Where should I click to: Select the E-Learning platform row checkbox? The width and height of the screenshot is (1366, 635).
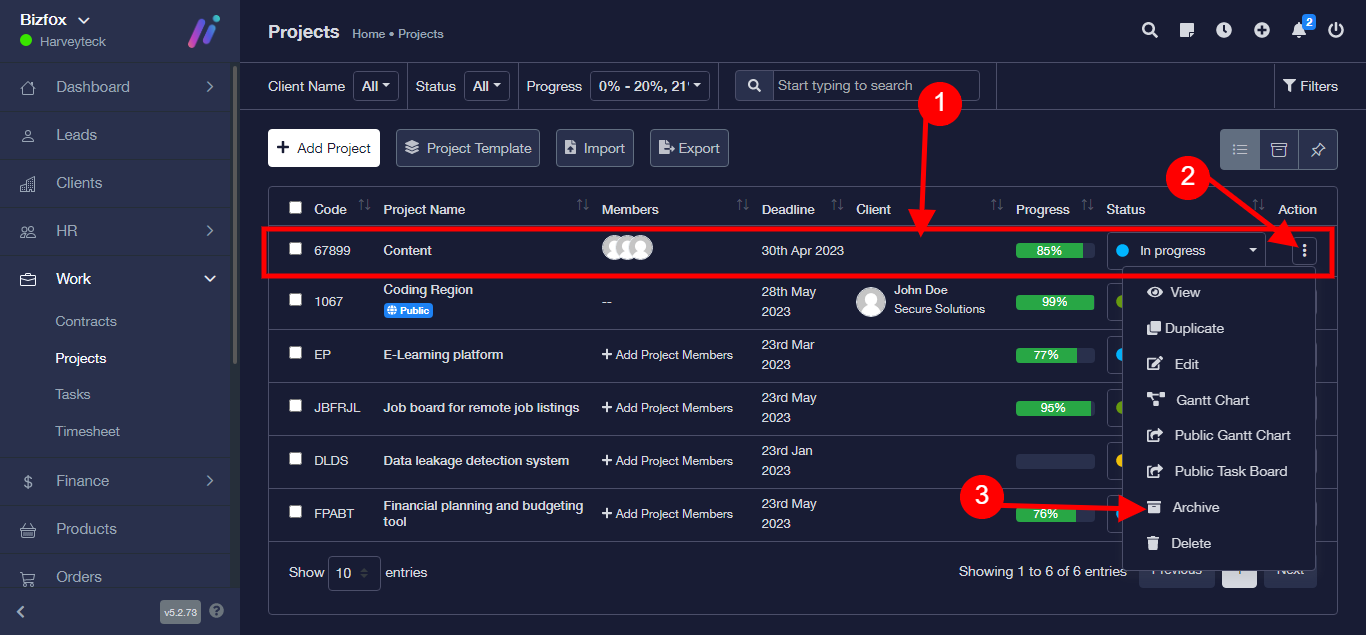[295, 353]
